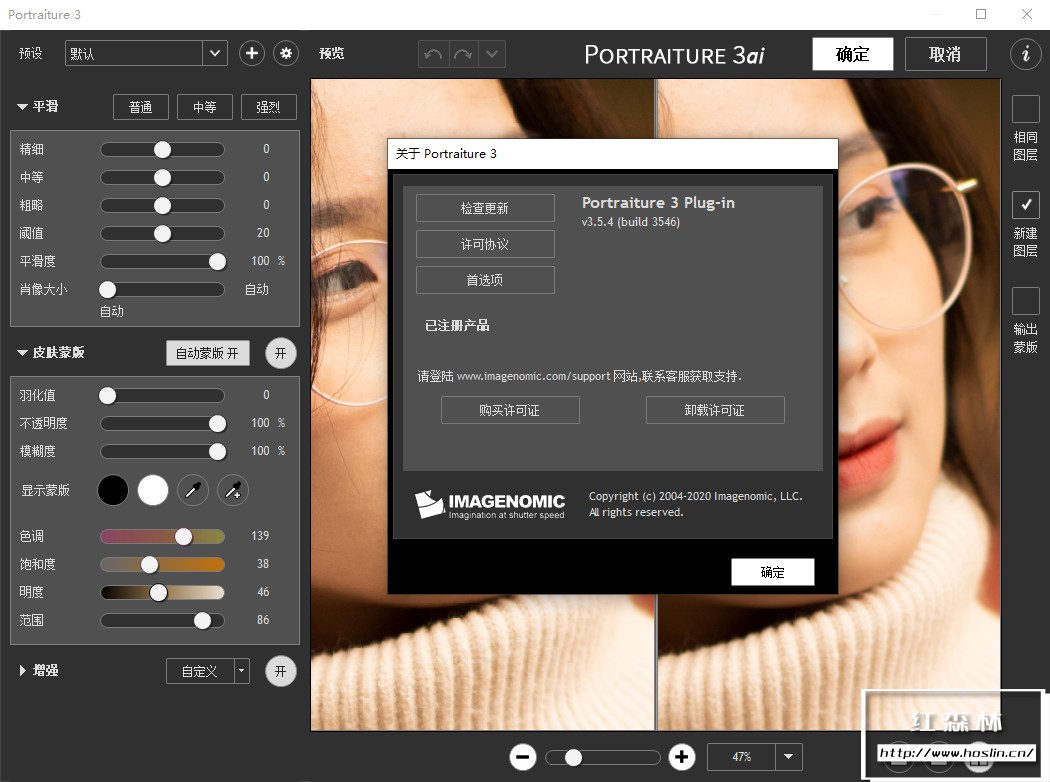Uncheck the 新建图层 checkbox

(1025, 205)
